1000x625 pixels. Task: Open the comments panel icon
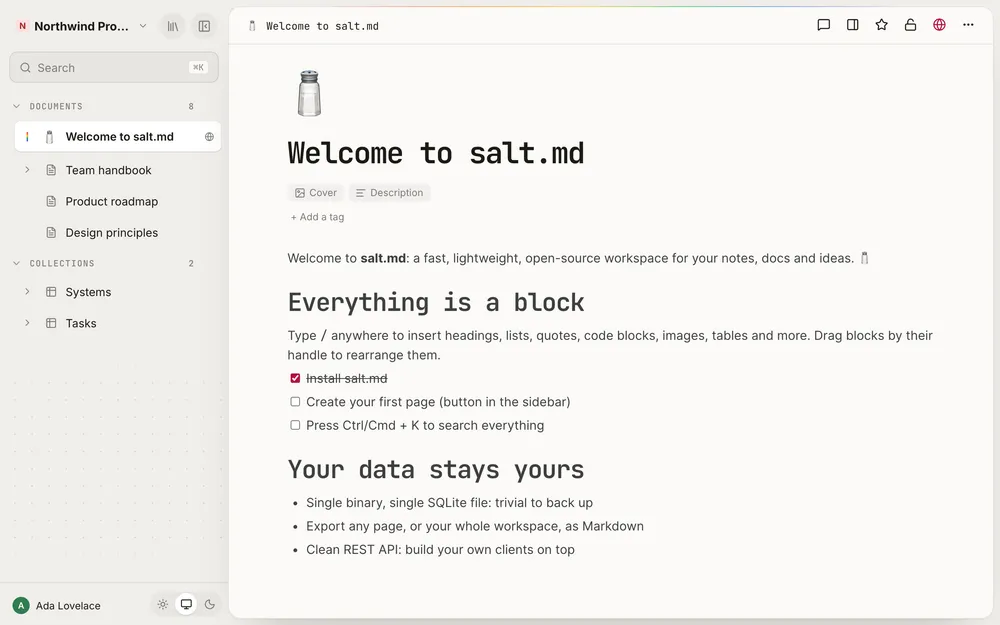point(823,25)
